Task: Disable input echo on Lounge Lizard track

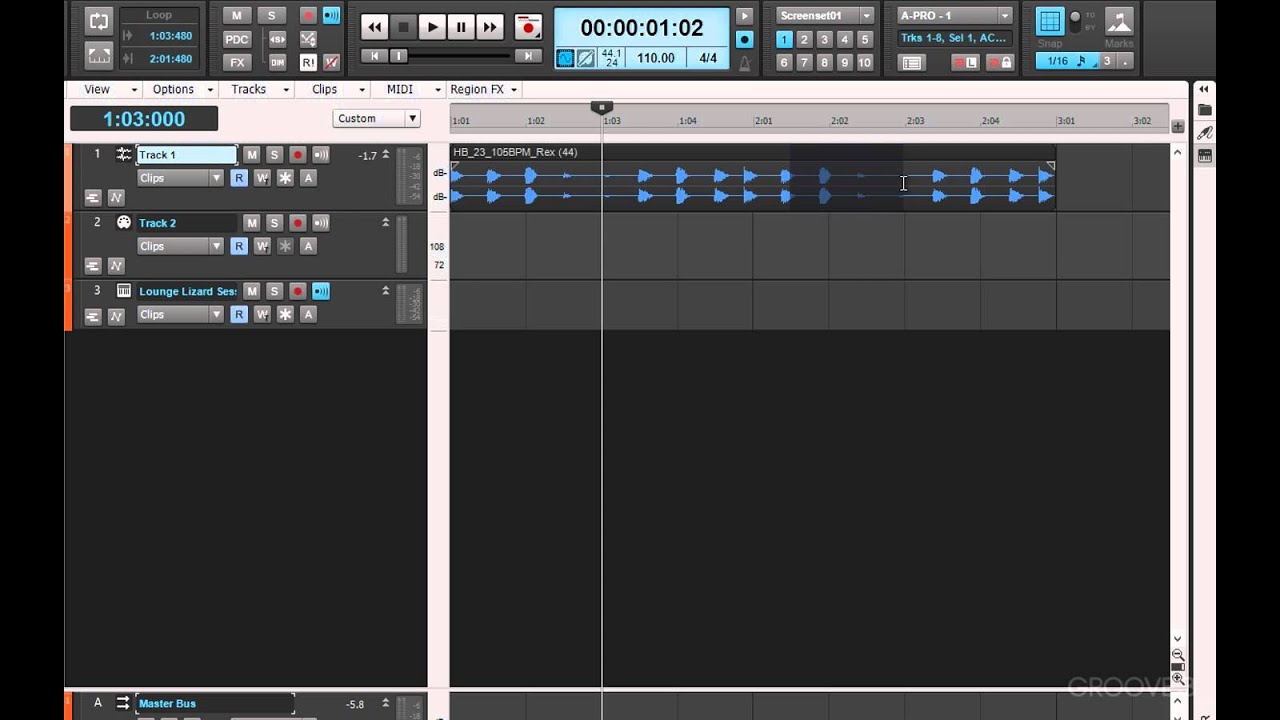Action: point(321,291)
